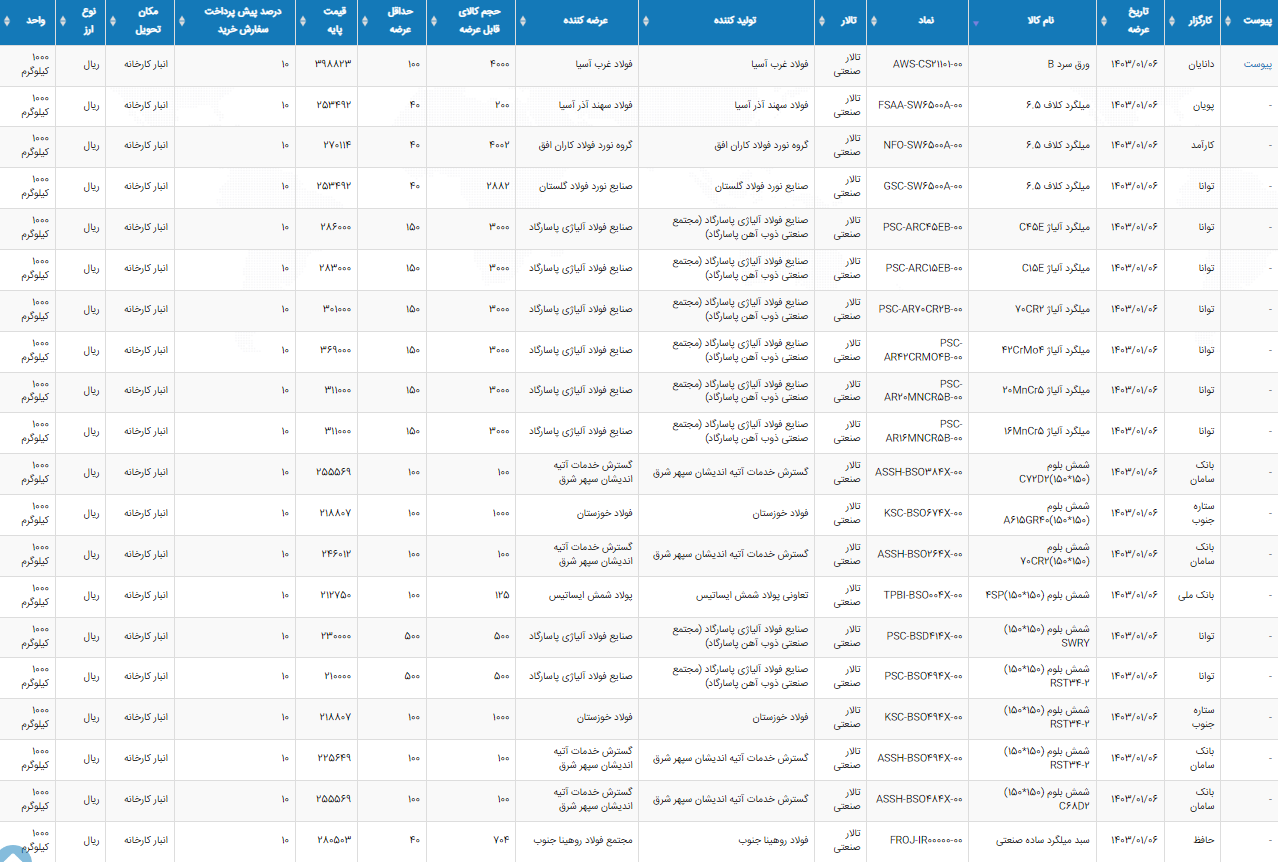Click the offer volume ۲۸۸۲
This screenshot has width=1278, height=862.
499,187
